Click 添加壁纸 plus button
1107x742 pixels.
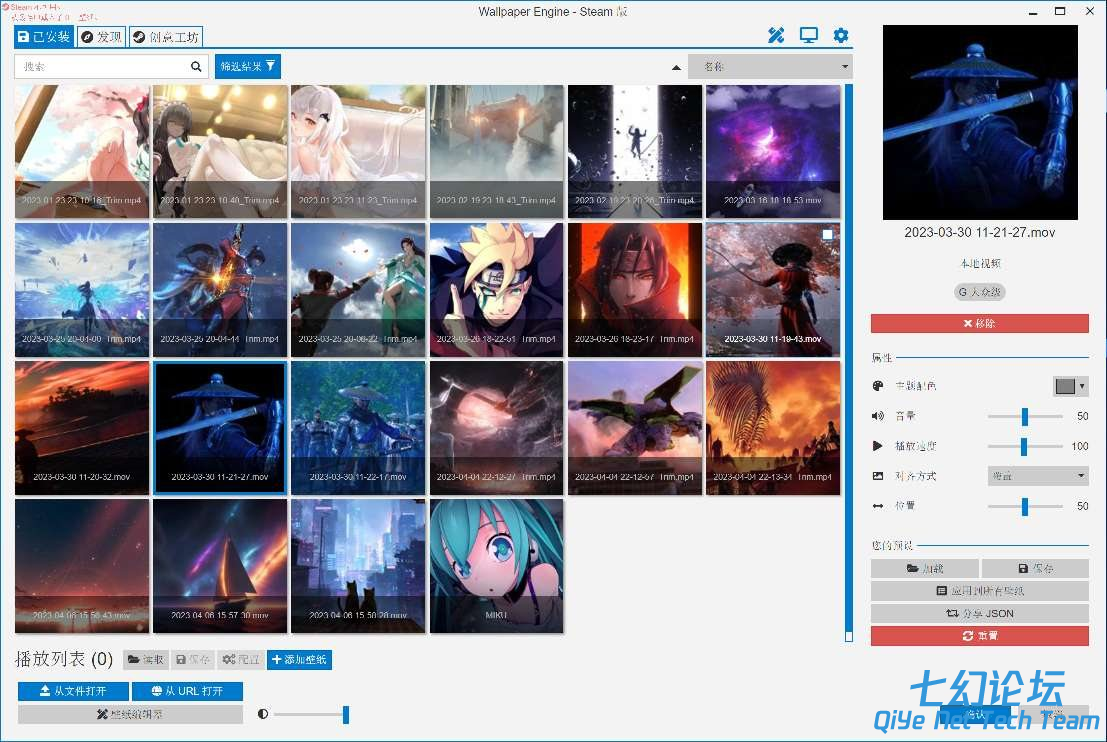(x=299, y=659)
